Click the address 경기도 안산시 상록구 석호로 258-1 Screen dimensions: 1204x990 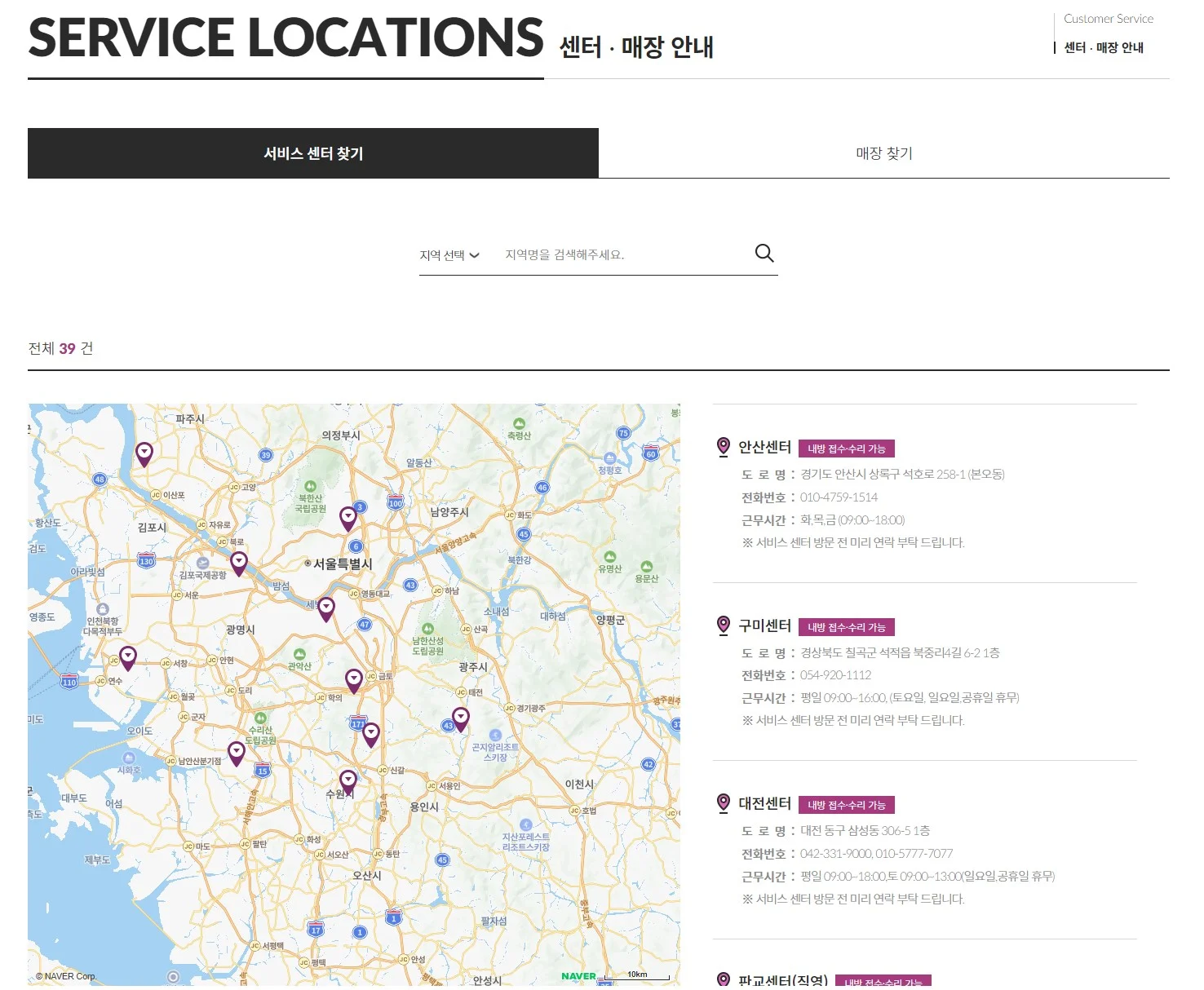coord(902,475)
